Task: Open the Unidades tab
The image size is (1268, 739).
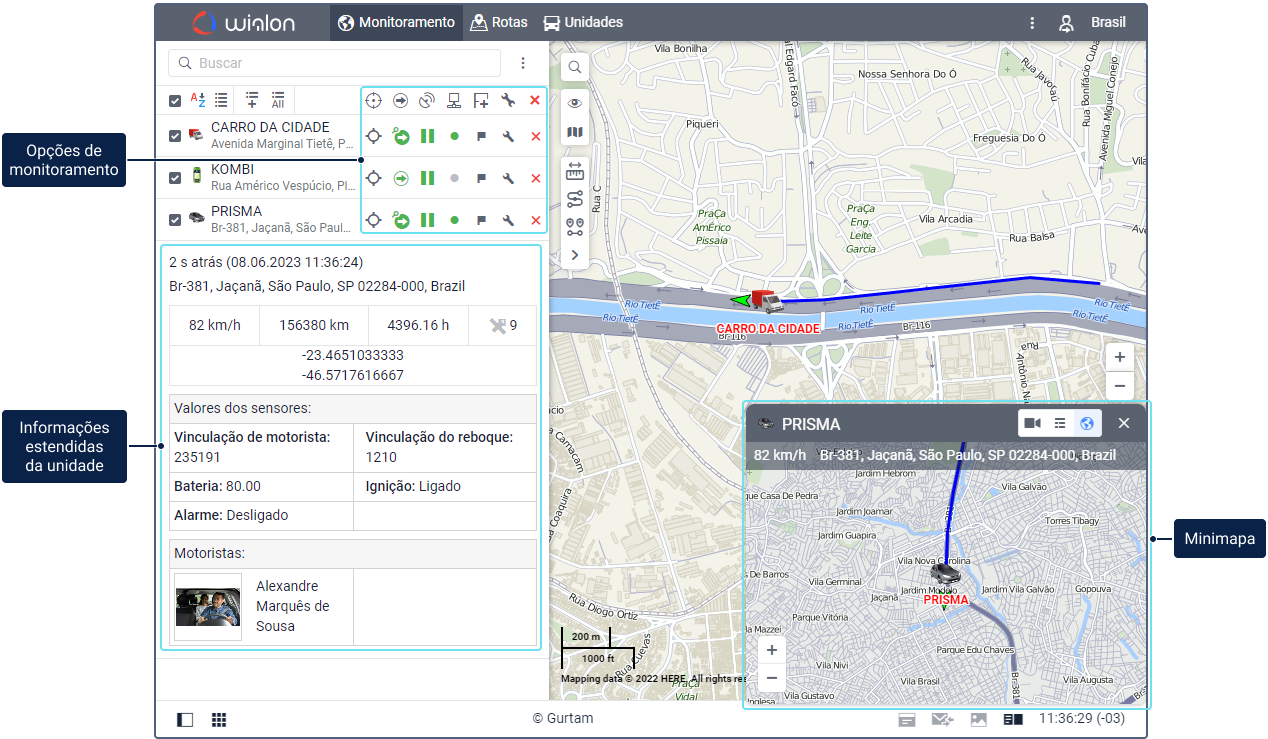Action: (x=582, y=22)
